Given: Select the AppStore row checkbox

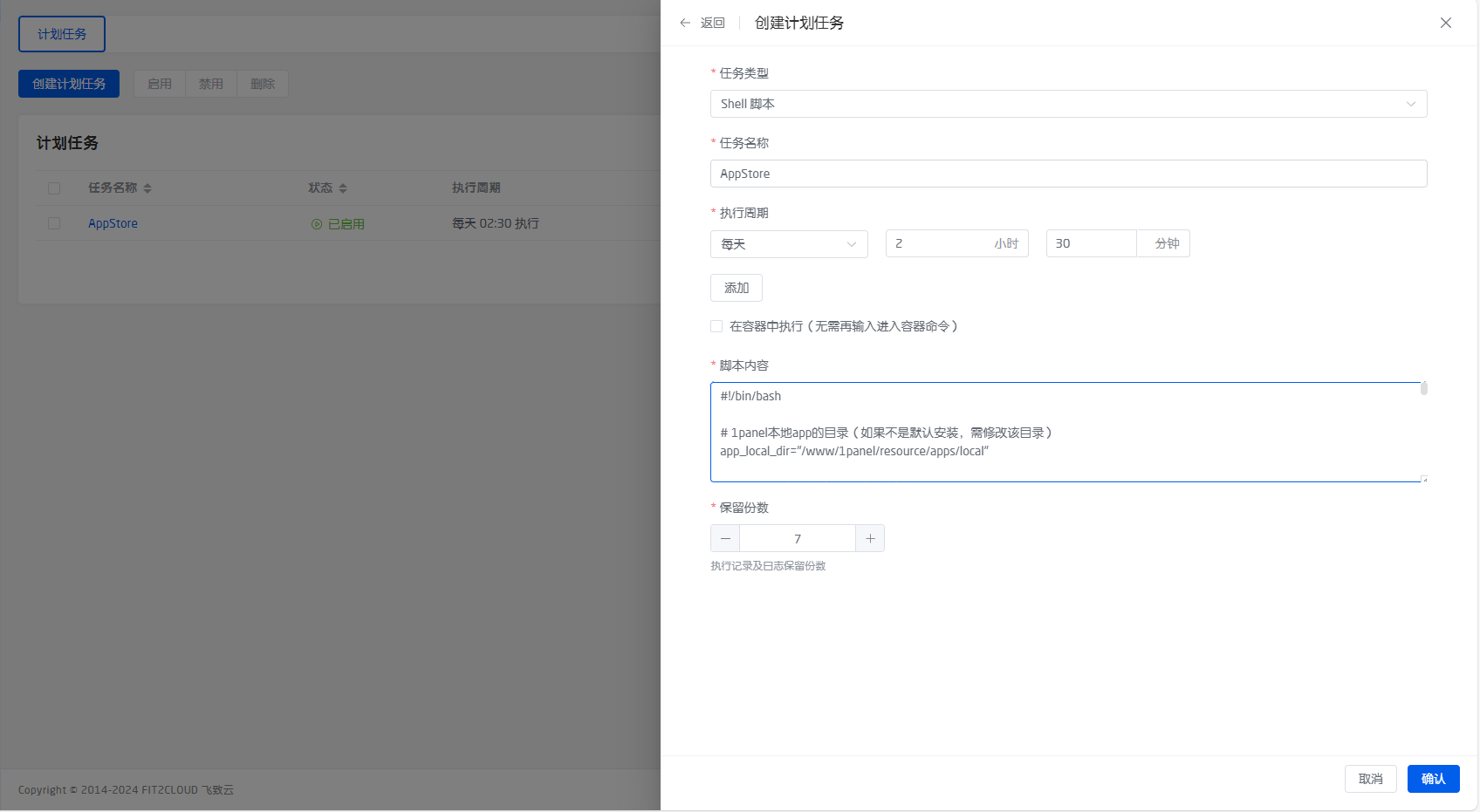Looking at the screenshot, I should pyautogui.click(x=54, y=223).
